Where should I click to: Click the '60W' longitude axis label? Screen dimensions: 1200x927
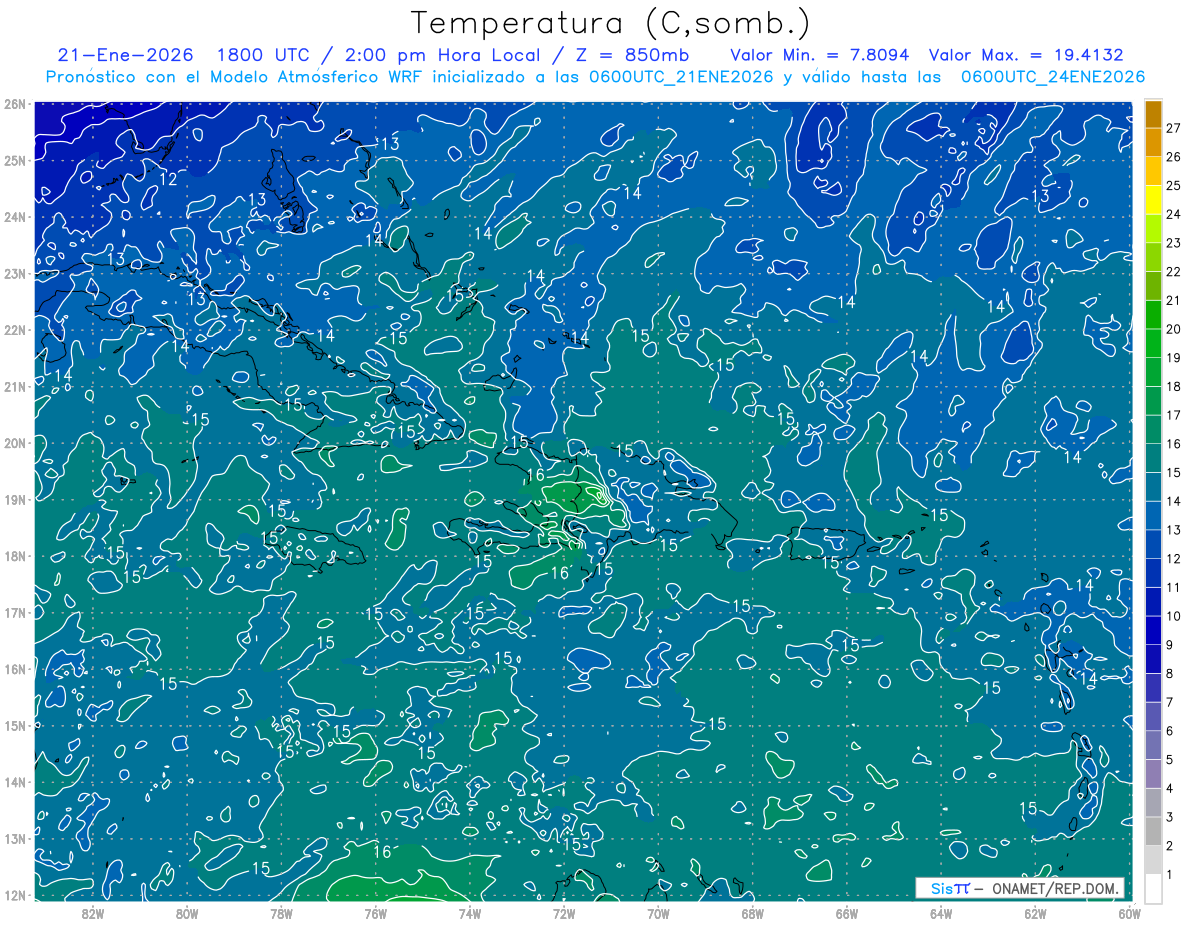click(x=1128, y=913)
